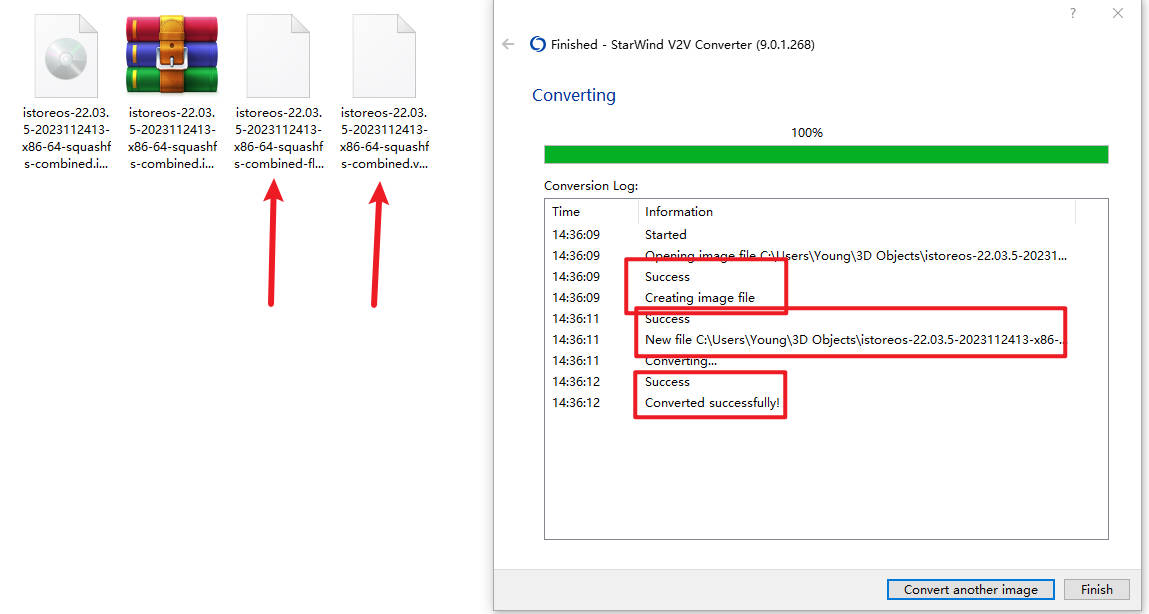Click the 'Converting' heading text
This screenshot has width=1149, height=614.
point(574,95)
